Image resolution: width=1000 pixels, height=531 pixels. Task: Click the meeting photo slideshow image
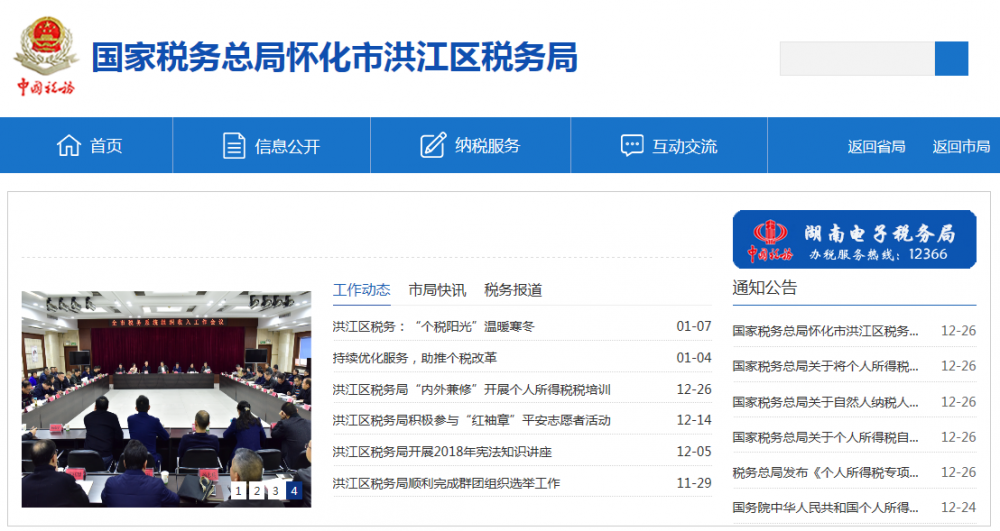point(166,390)
